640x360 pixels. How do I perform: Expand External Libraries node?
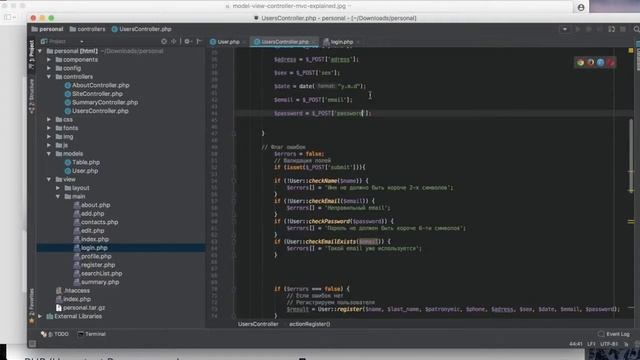[x=40, y=316]
